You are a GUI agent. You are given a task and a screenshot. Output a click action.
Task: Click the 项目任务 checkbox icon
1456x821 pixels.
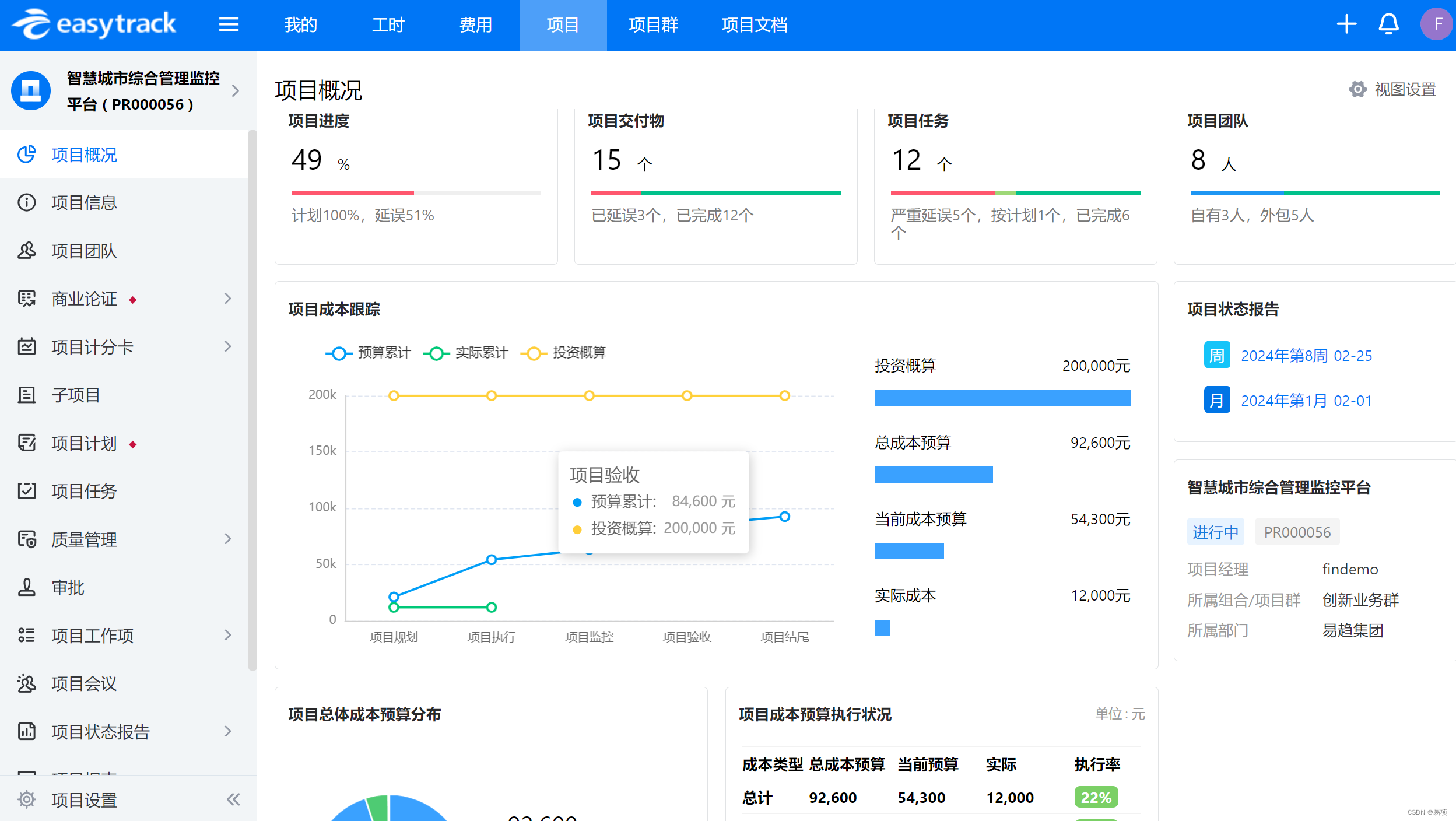pyautogui.click(x=27, y=491)
